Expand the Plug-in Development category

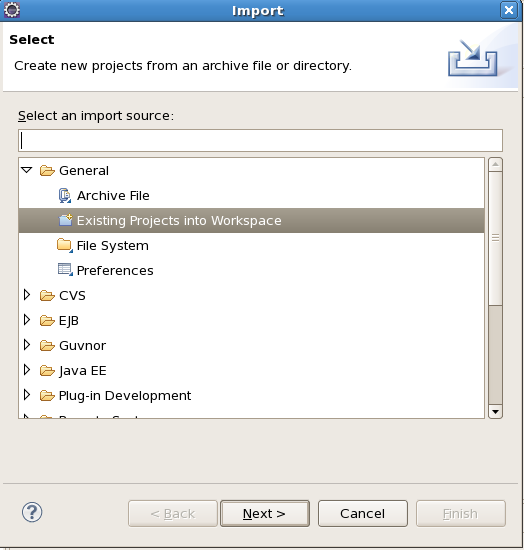27,395
